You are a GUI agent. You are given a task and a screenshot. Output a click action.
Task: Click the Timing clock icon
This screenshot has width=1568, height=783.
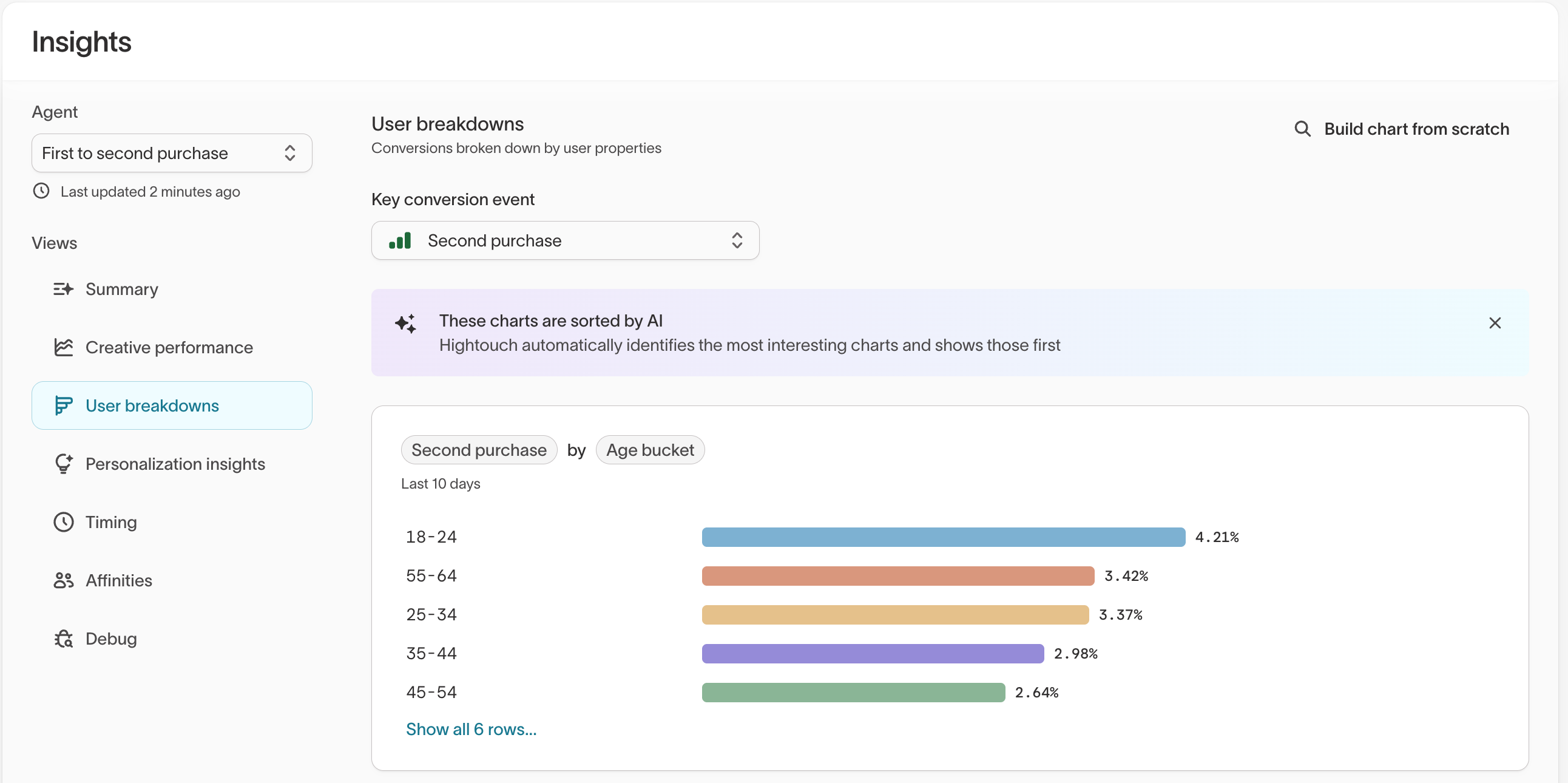63,522
